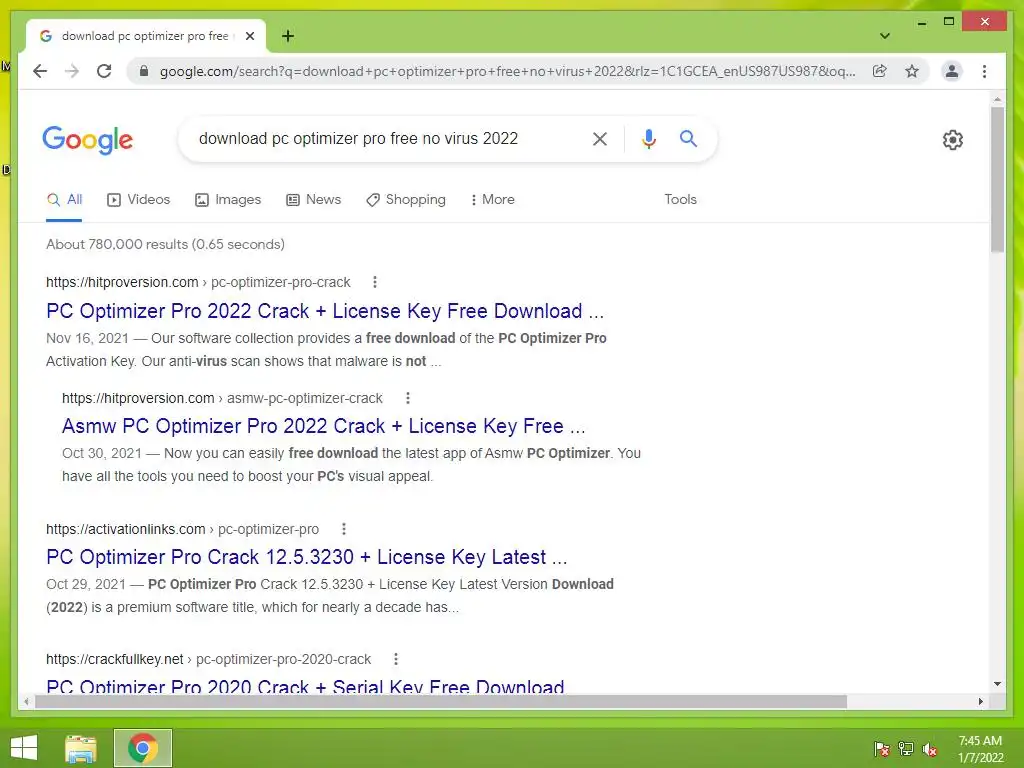Switch to Images results
The height and width of the screenshot is (768, 1024).
pyautogui.click(x=228, y=200)
